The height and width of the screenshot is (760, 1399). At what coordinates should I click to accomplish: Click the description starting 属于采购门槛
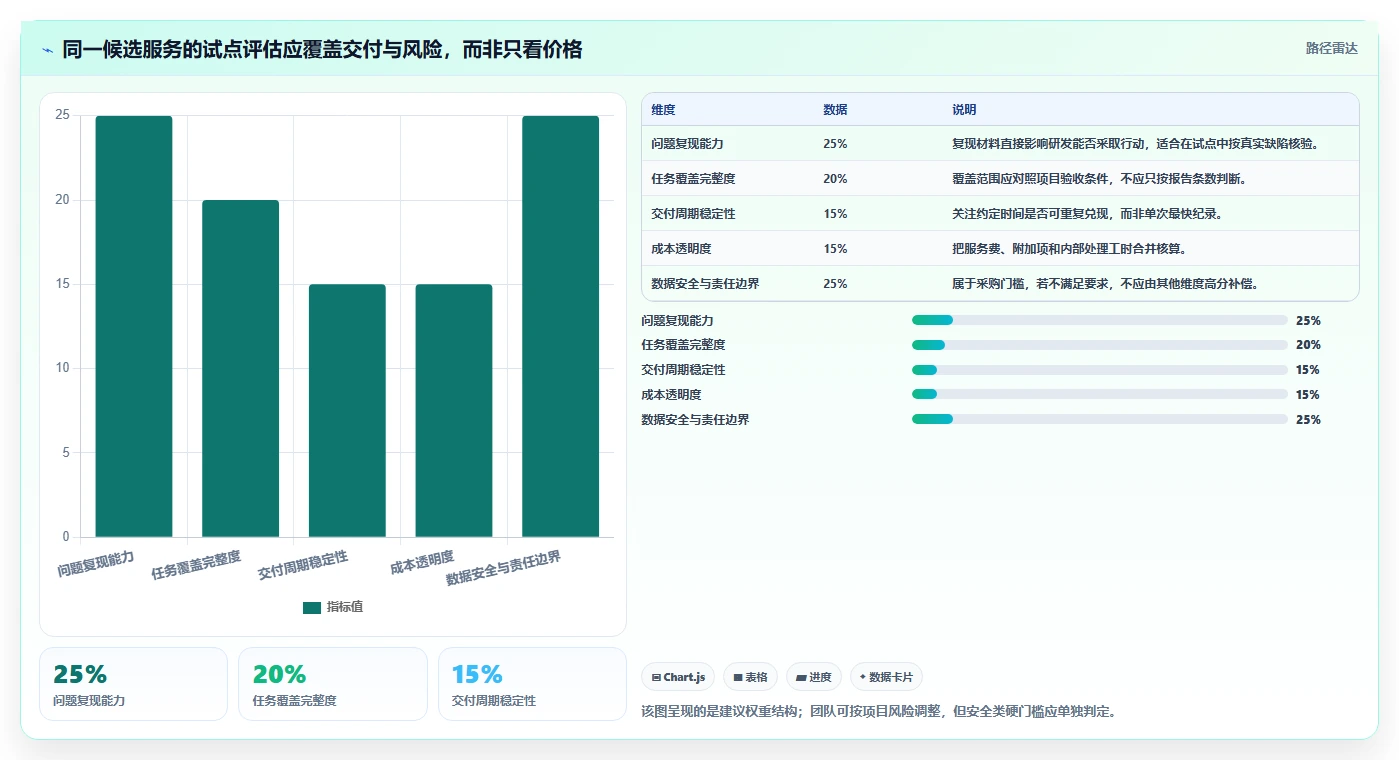click(1104, 284)
